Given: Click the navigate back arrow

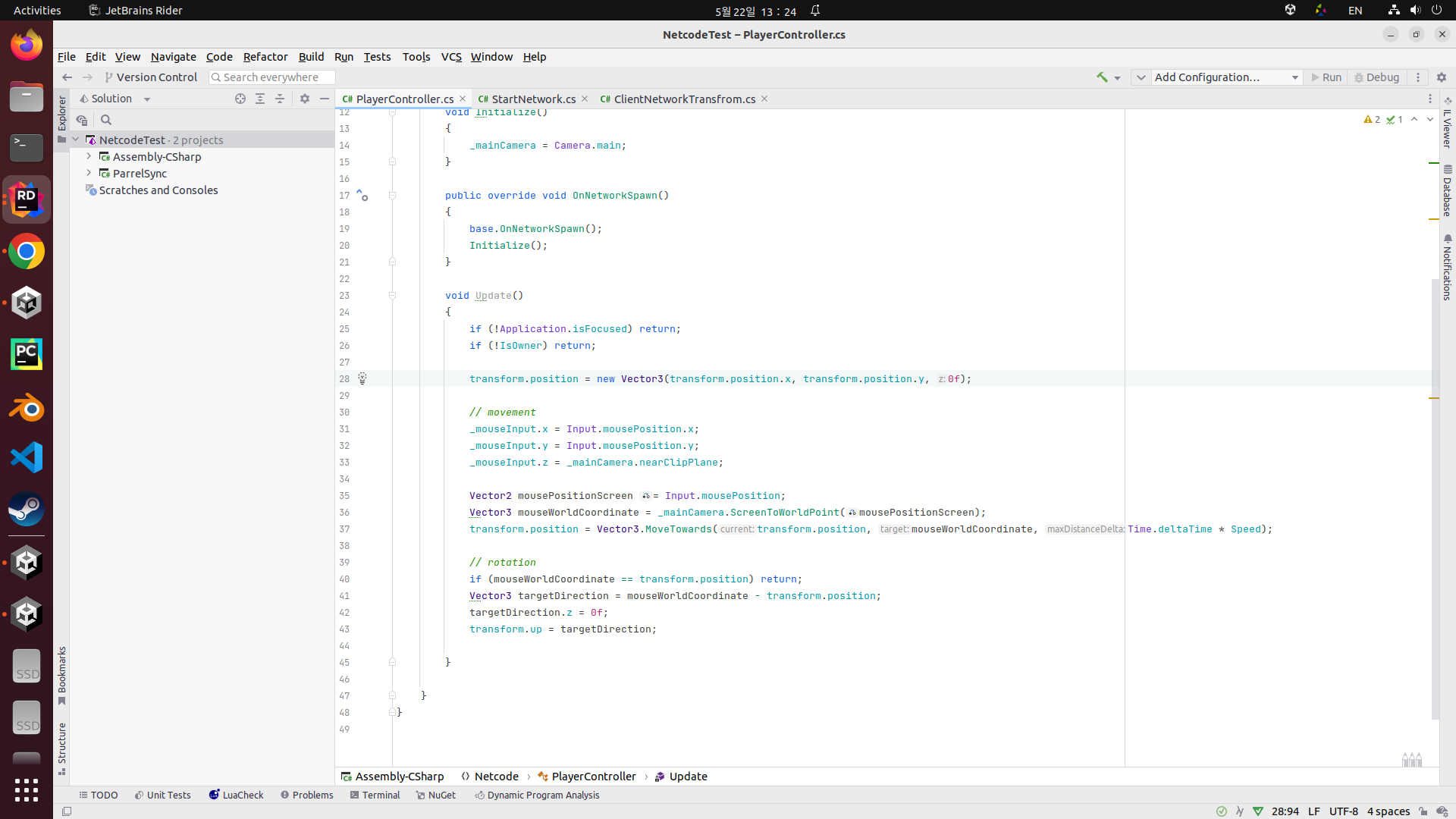Looking at the screenshot, I should point(67,77).
